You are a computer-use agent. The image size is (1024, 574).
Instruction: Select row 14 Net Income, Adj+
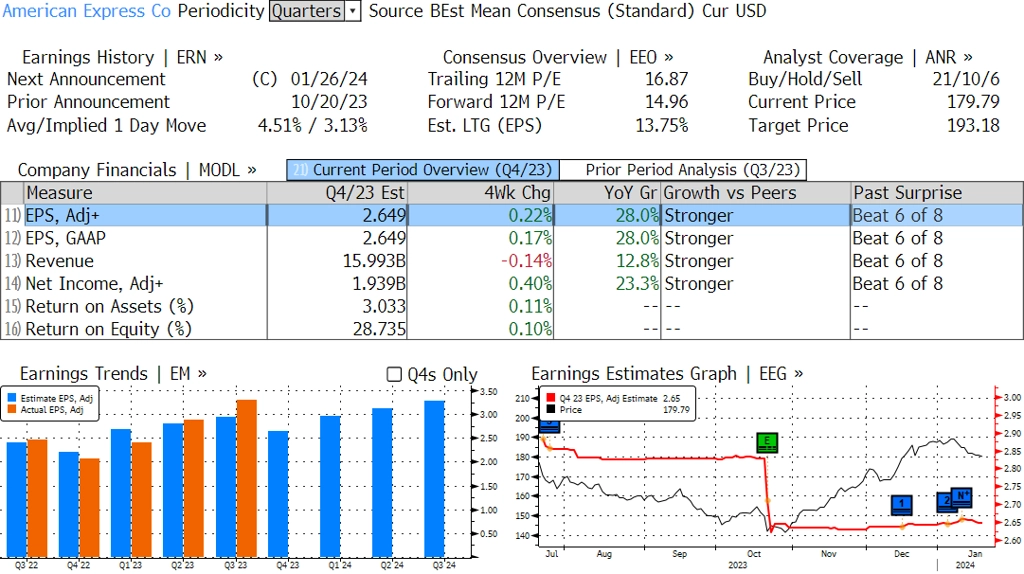pos(512,284)
